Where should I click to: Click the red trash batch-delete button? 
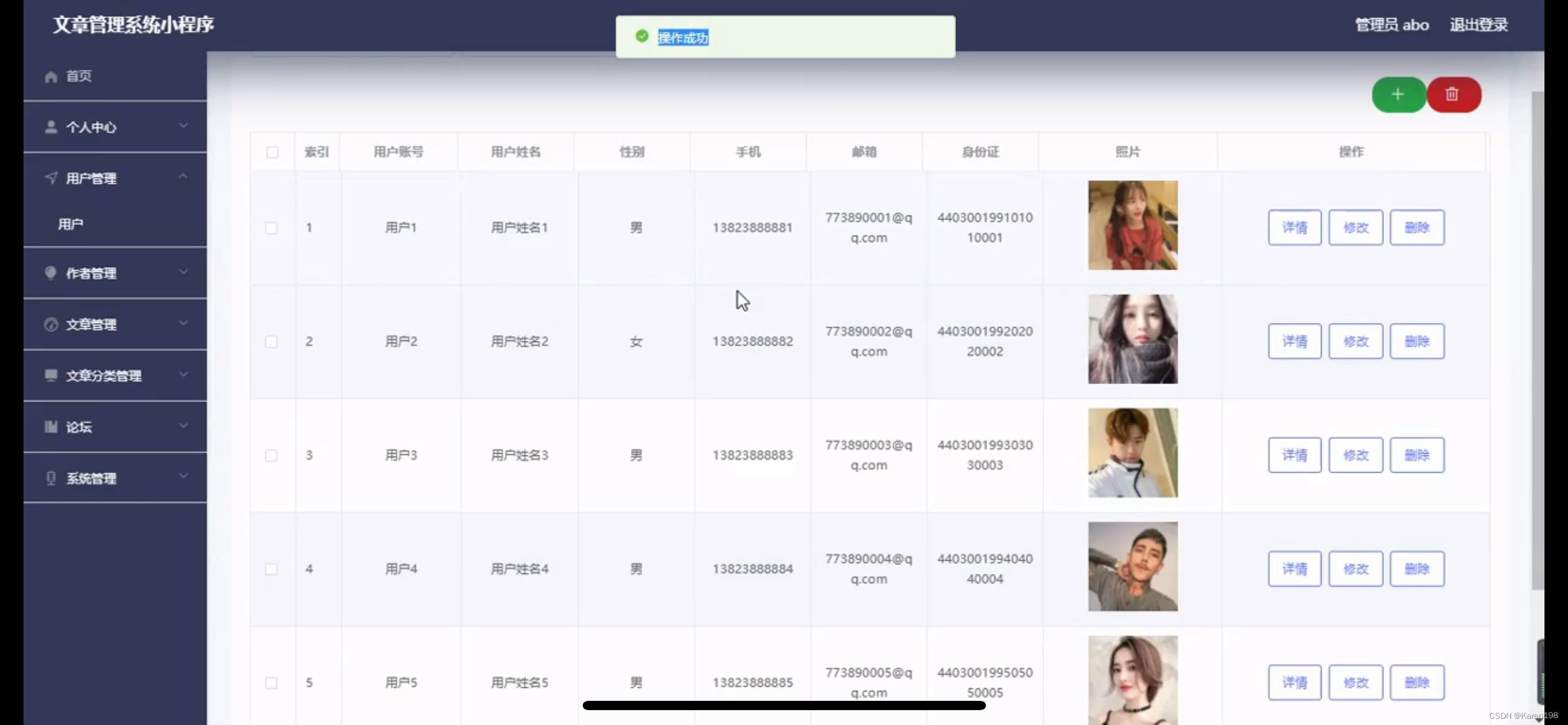[1453, 94]
